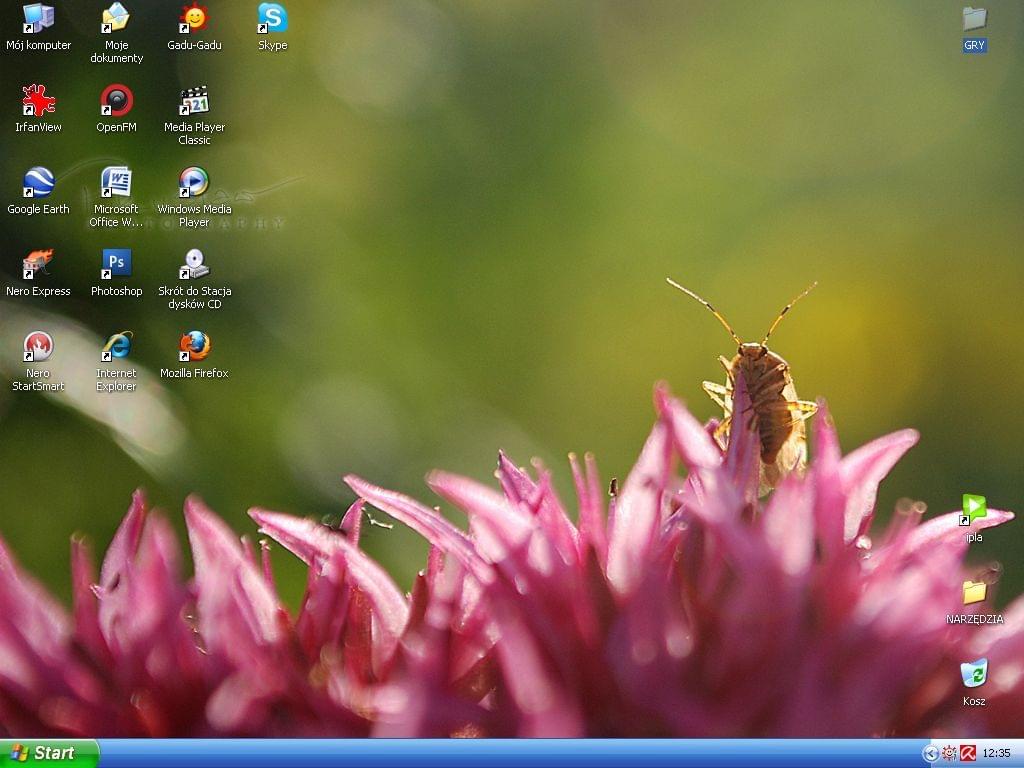The width and height of the screenshot is (1024, 768).
Task: Select the Internet Explorer shortcut
Action: tap(116, 346)
